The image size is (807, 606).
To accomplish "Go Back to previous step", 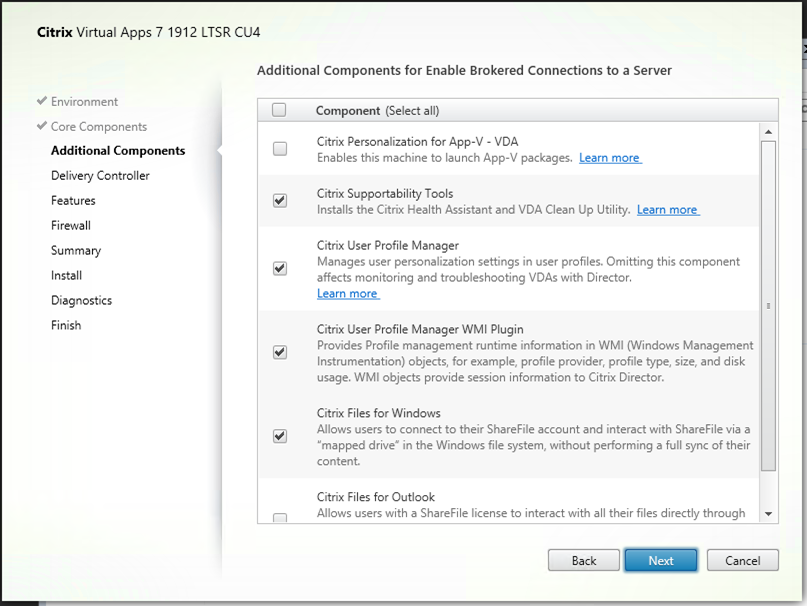I will click(584, 561).
